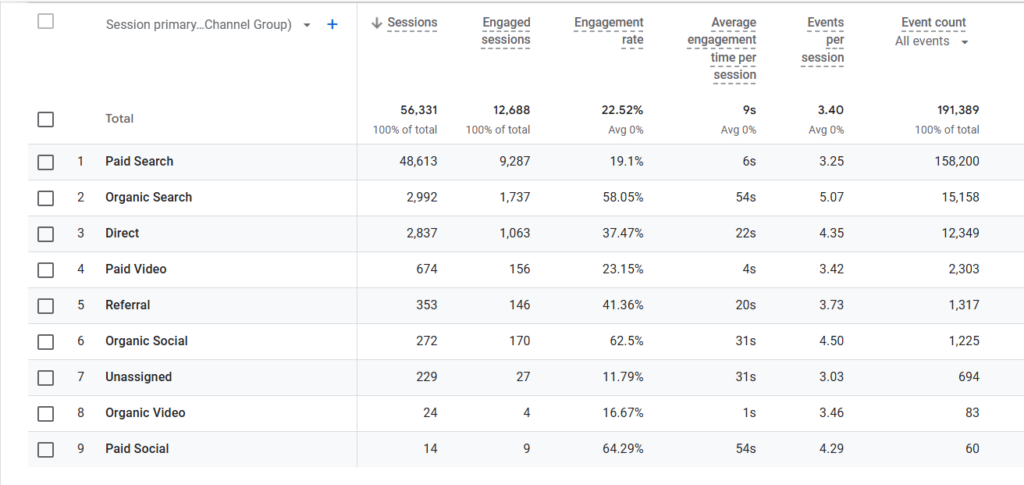The width and height of the screenshot is (1024, 485).
Task: Select the Paid Search row checkbox
Action: (46, 162)
